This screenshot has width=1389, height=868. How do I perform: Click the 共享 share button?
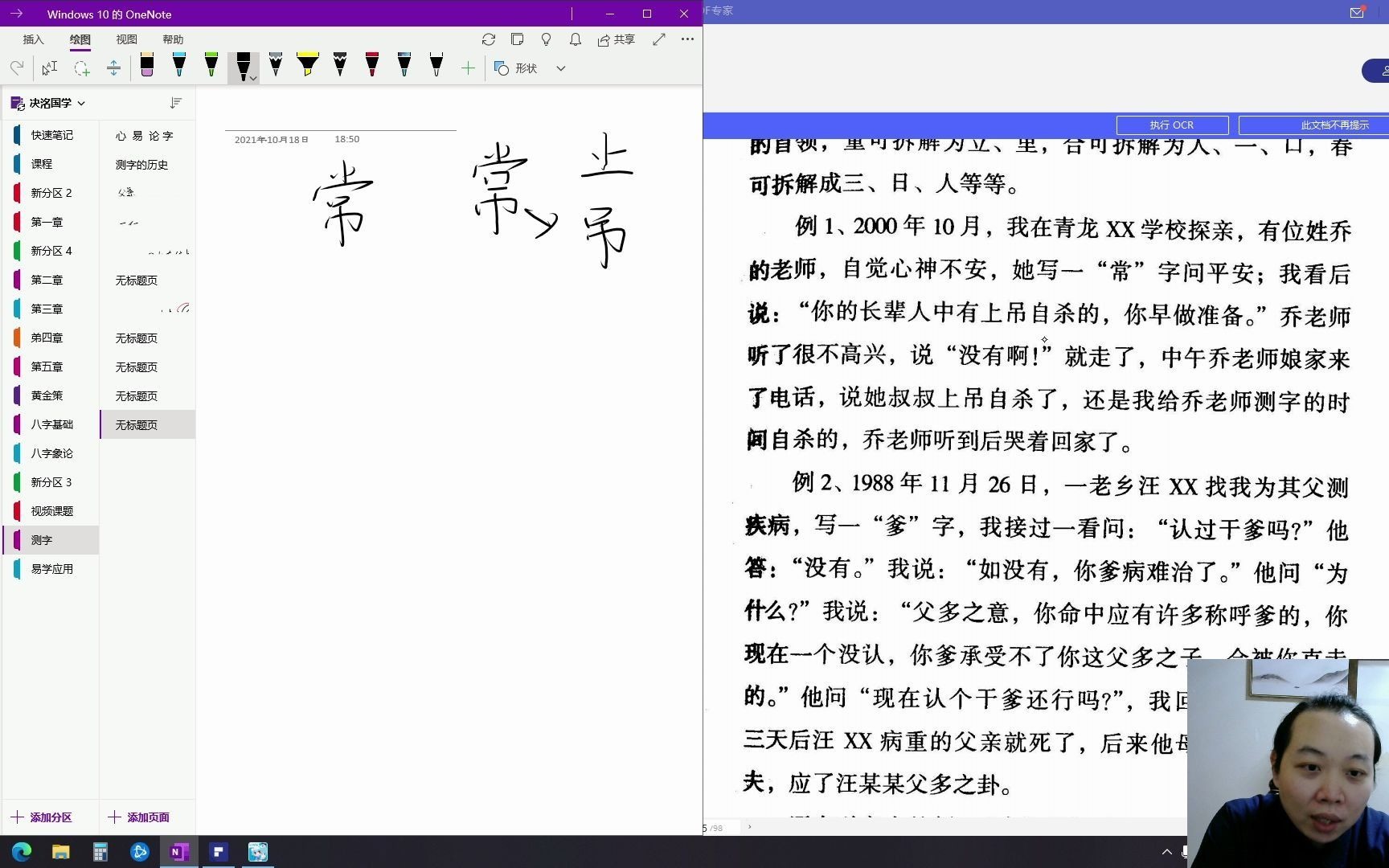617,39
